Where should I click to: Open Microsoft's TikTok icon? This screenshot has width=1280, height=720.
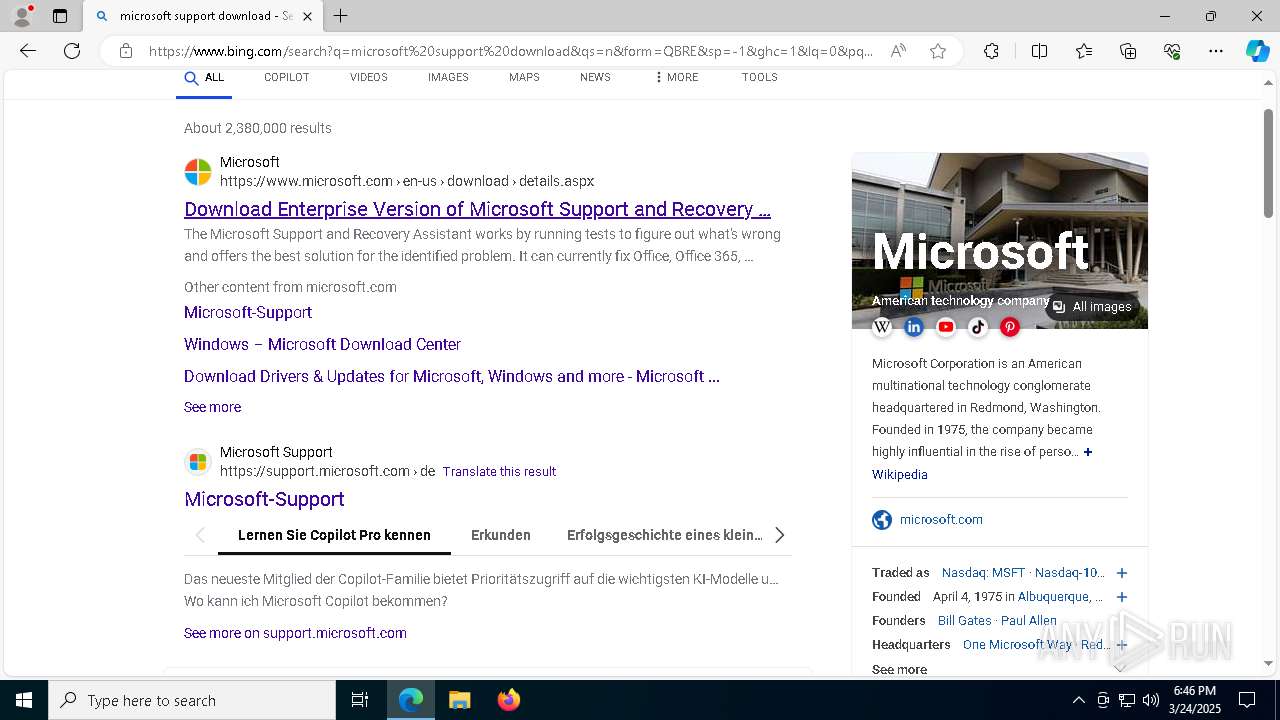[x=978, y=327]
